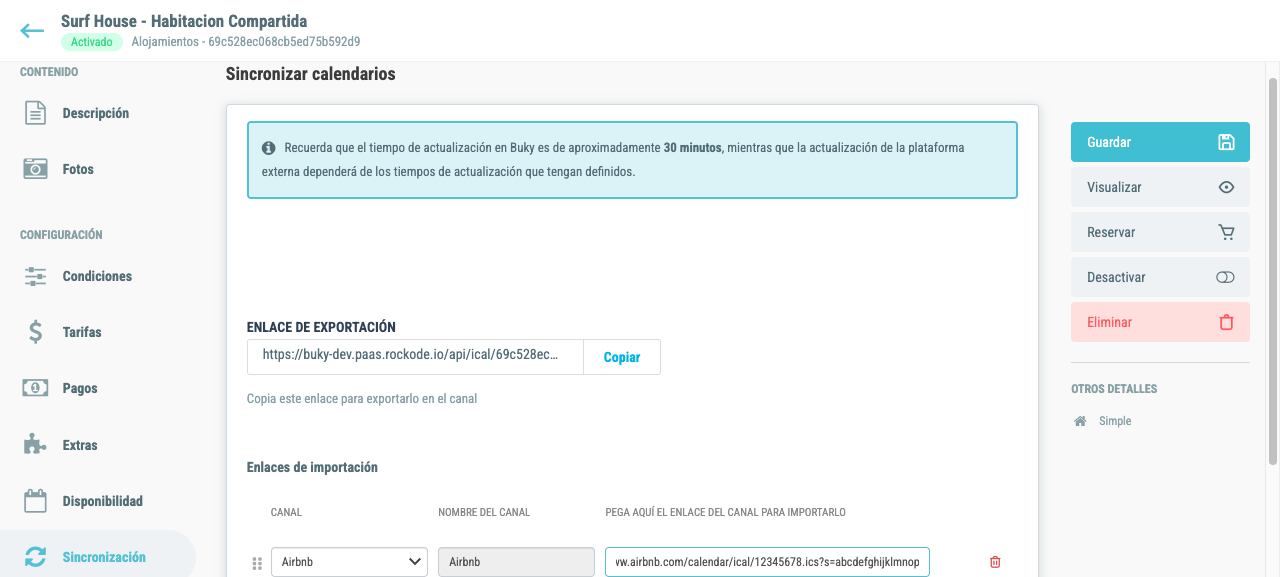This screenshot has height=577, width=1280.
Task: Click the '30 minutos' bold text
Action: 692,147
